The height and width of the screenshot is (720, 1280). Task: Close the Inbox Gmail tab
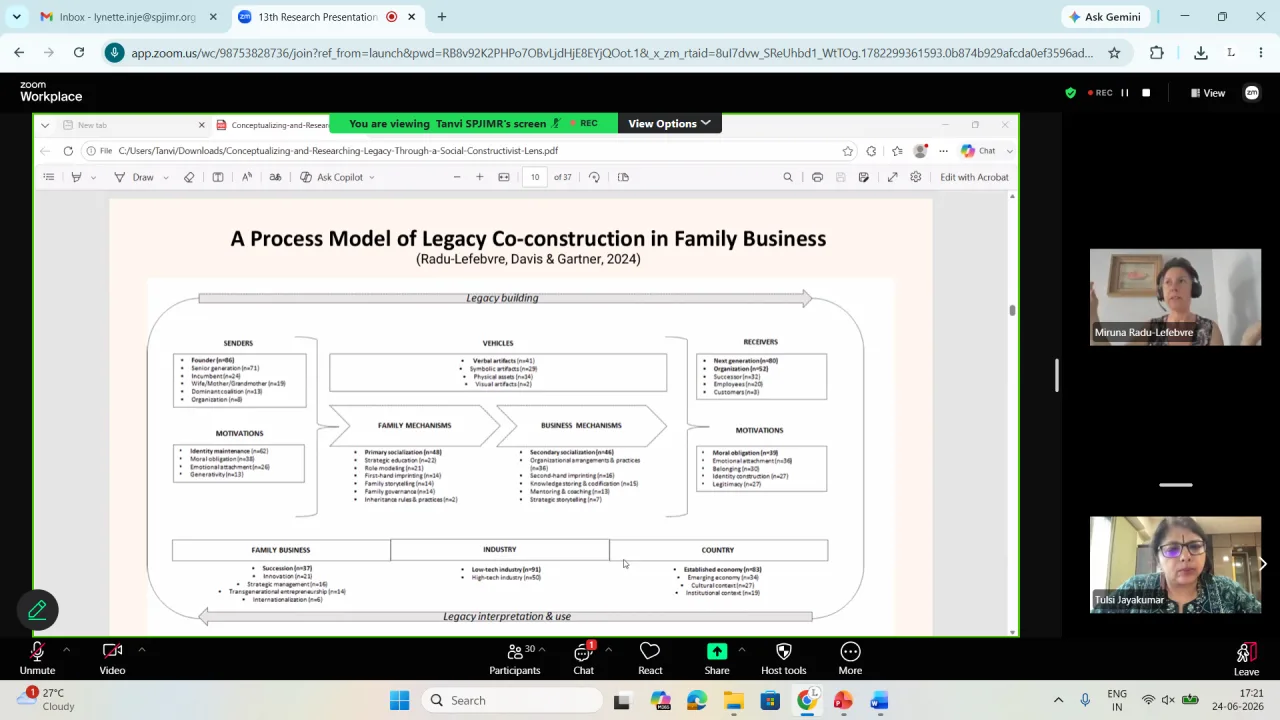point(213,17)
